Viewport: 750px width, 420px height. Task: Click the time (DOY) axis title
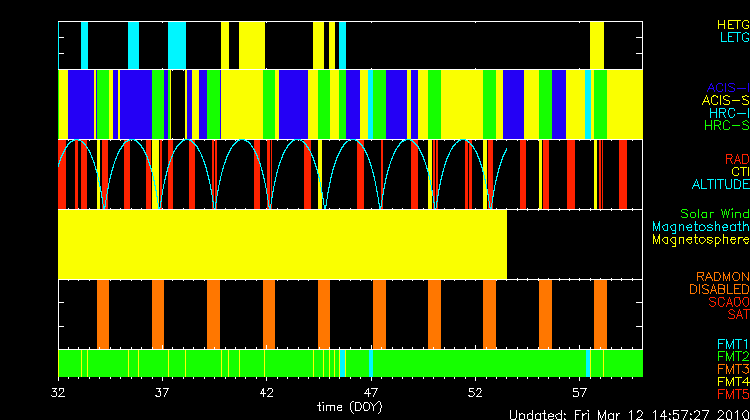349,406
